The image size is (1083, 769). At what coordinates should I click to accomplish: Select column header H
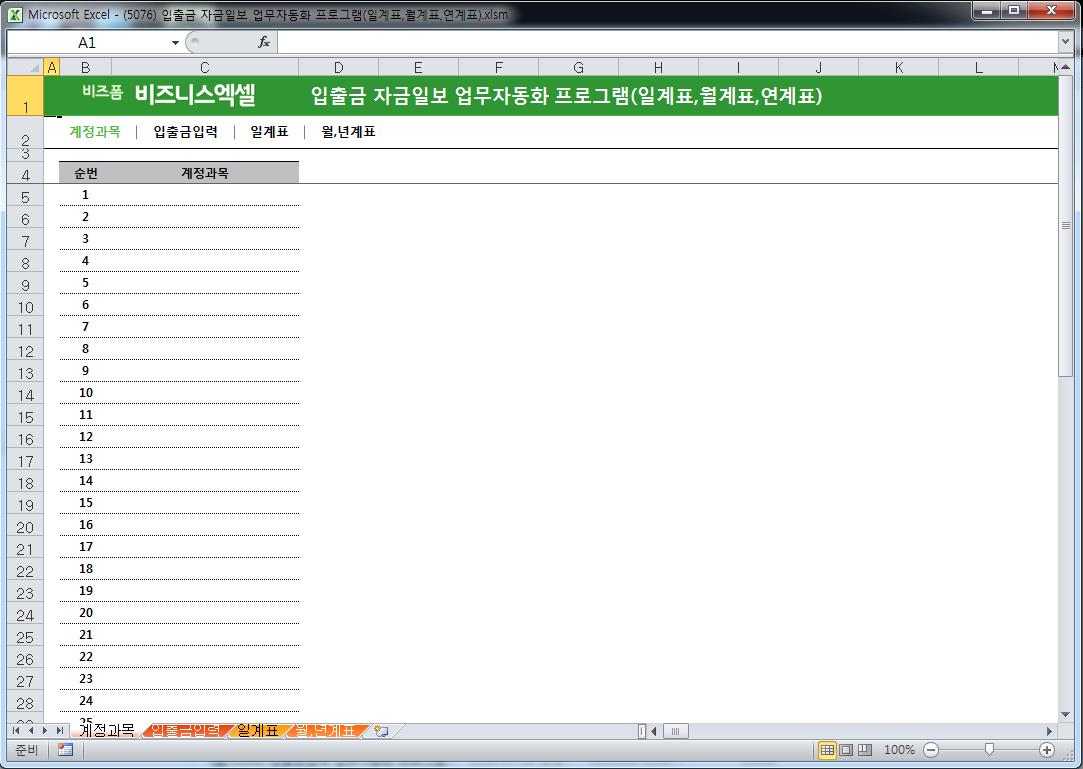click(658, 67)
